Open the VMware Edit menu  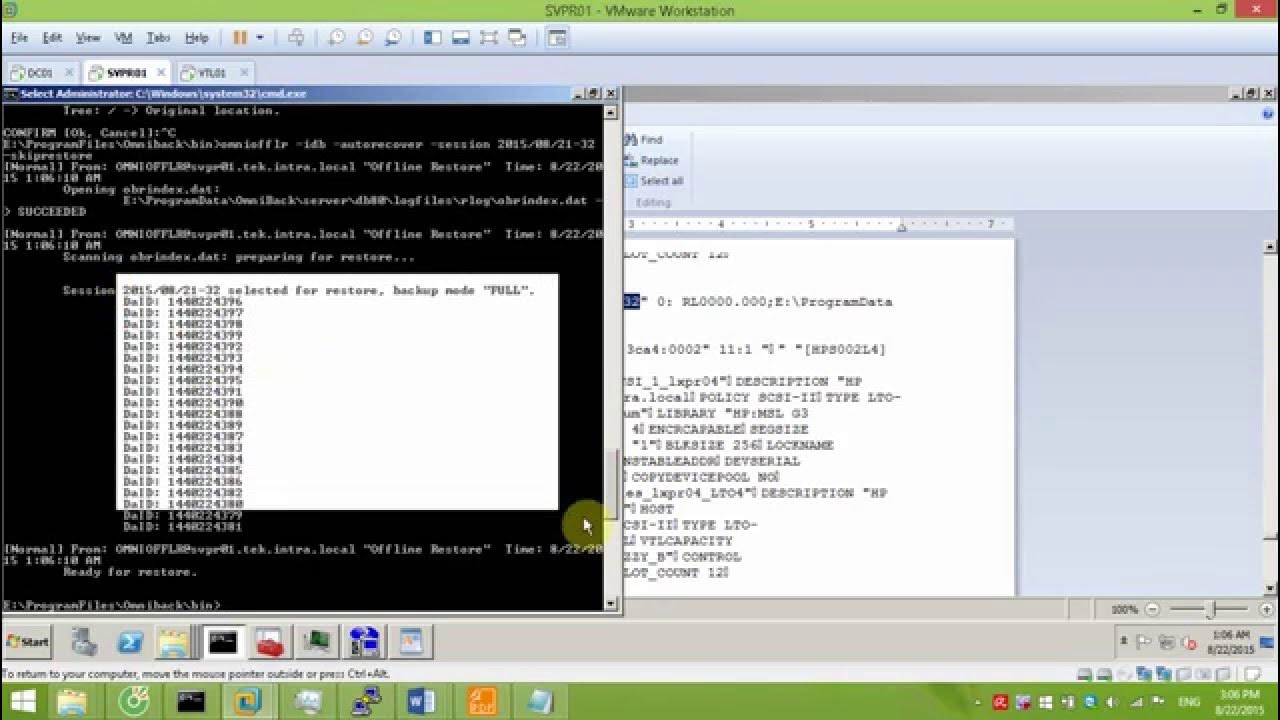[x=52, y=38]
